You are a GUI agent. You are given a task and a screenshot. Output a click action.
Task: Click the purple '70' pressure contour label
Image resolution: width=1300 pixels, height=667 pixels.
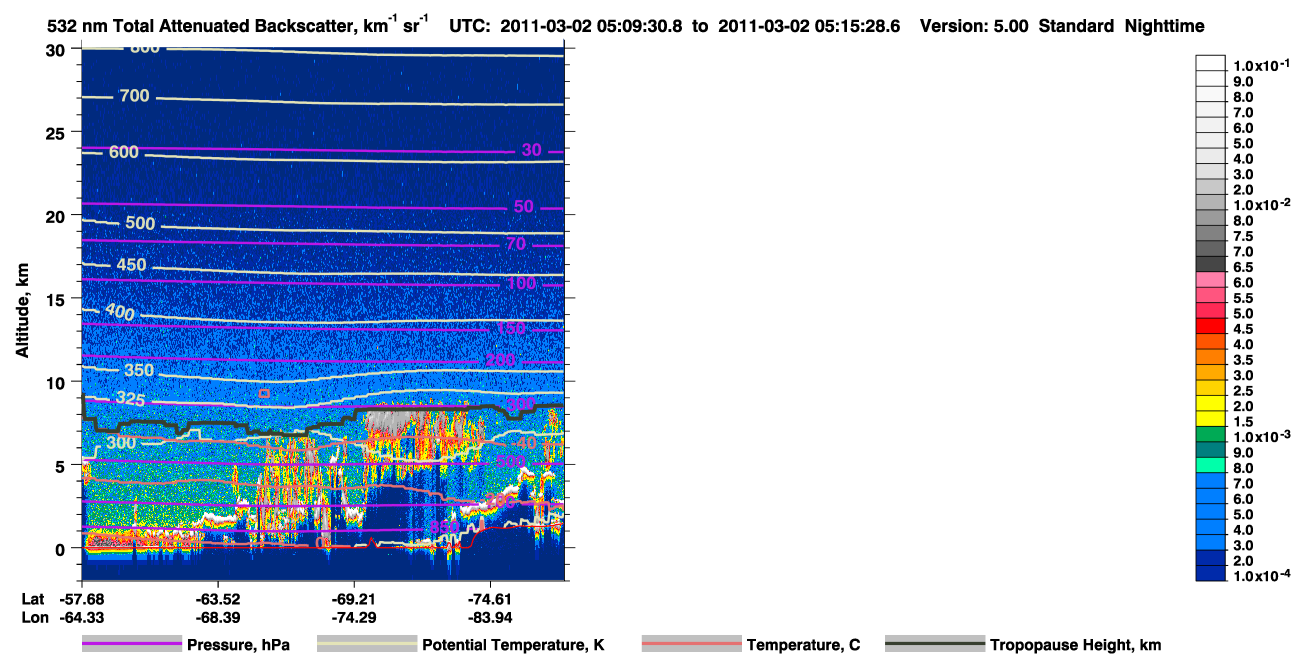pyautogui.click(x=516, y=244)
